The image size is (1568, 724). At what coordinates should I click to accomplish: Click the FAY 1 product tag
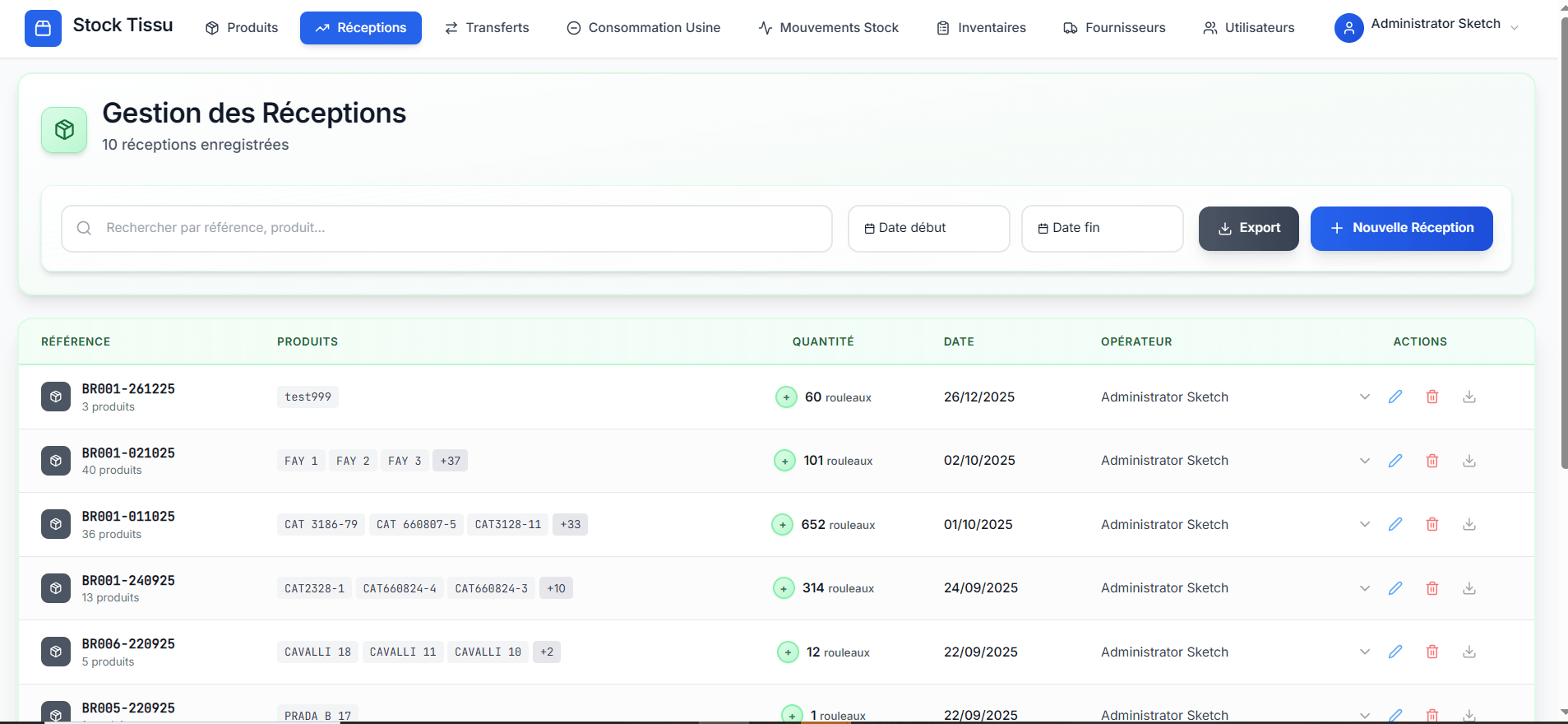(x=301, y=461)
